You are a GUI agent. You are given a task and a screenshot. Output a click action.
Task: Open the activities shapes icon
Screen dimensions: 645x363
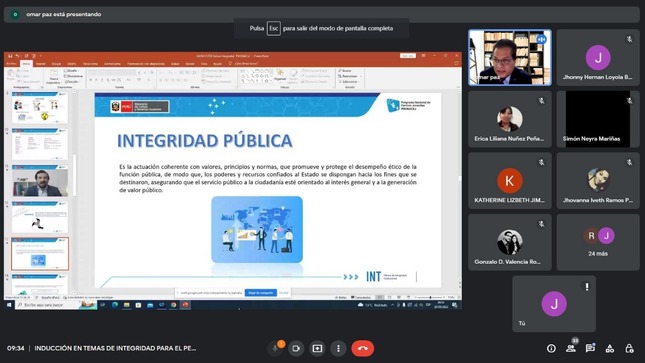point(610,348)
